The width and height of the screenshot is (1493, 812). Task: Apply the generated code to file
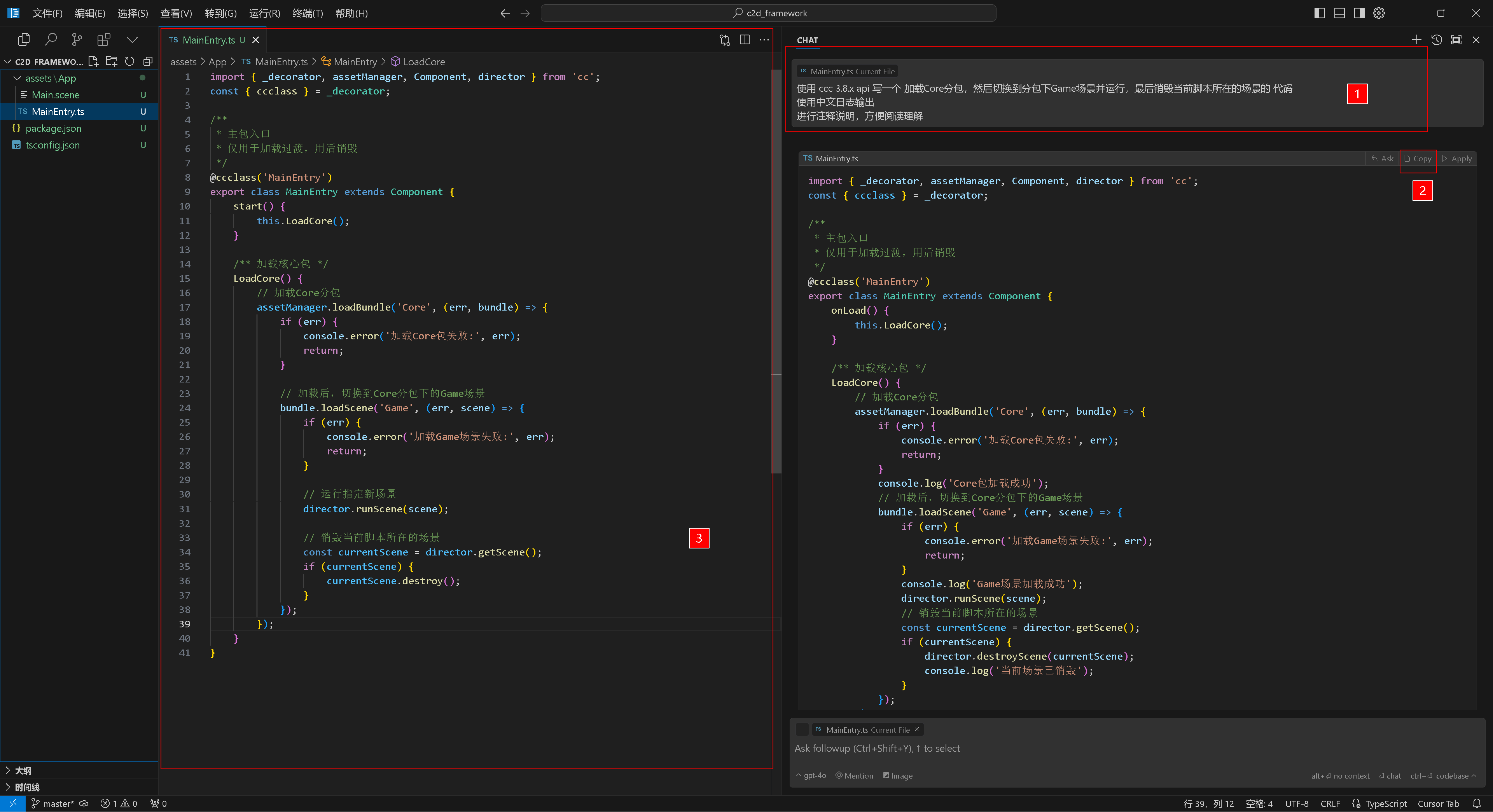coord(1456,158)
